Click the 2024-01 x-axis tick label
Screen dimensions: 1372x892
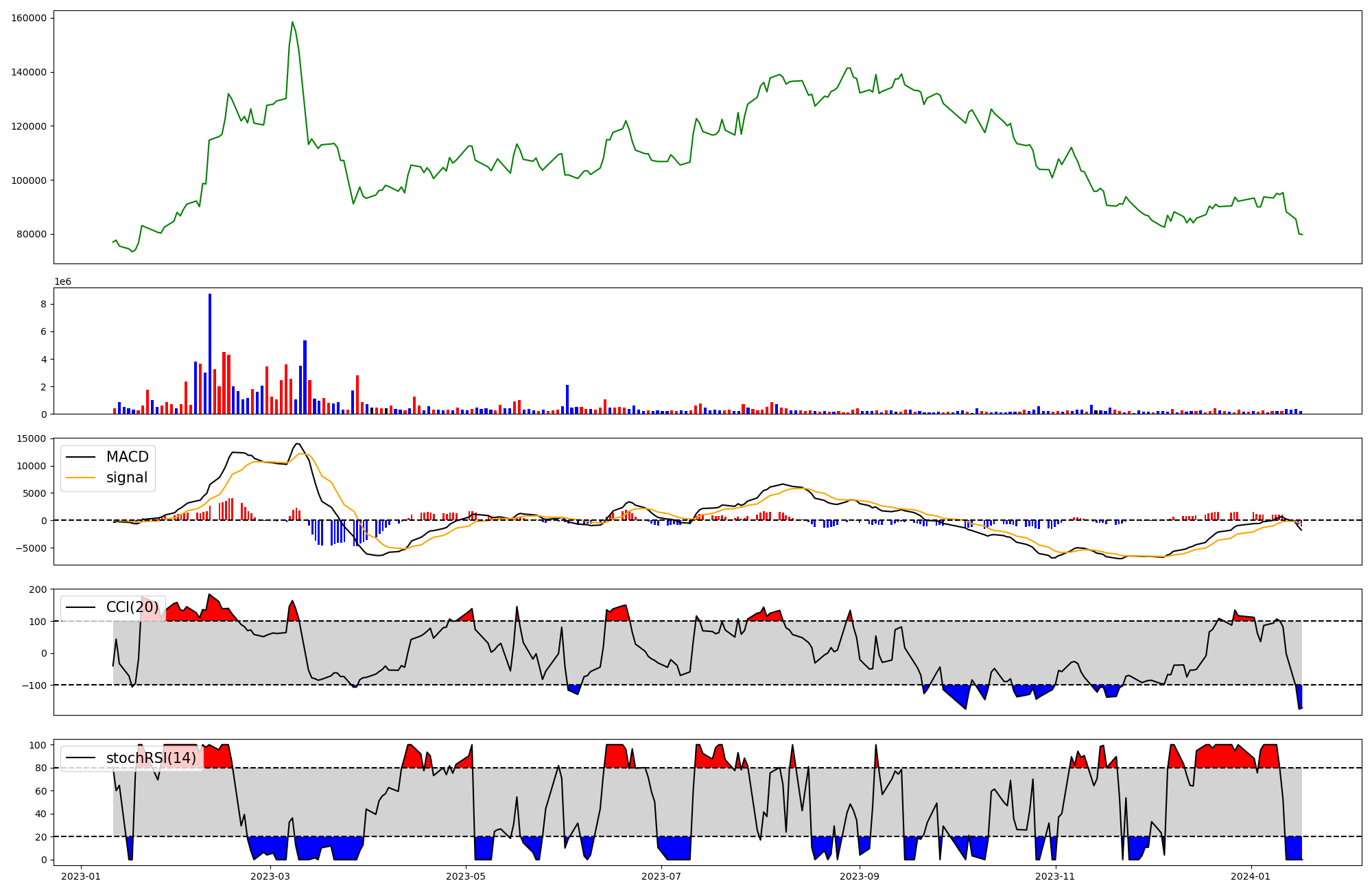click(1251, 876)
